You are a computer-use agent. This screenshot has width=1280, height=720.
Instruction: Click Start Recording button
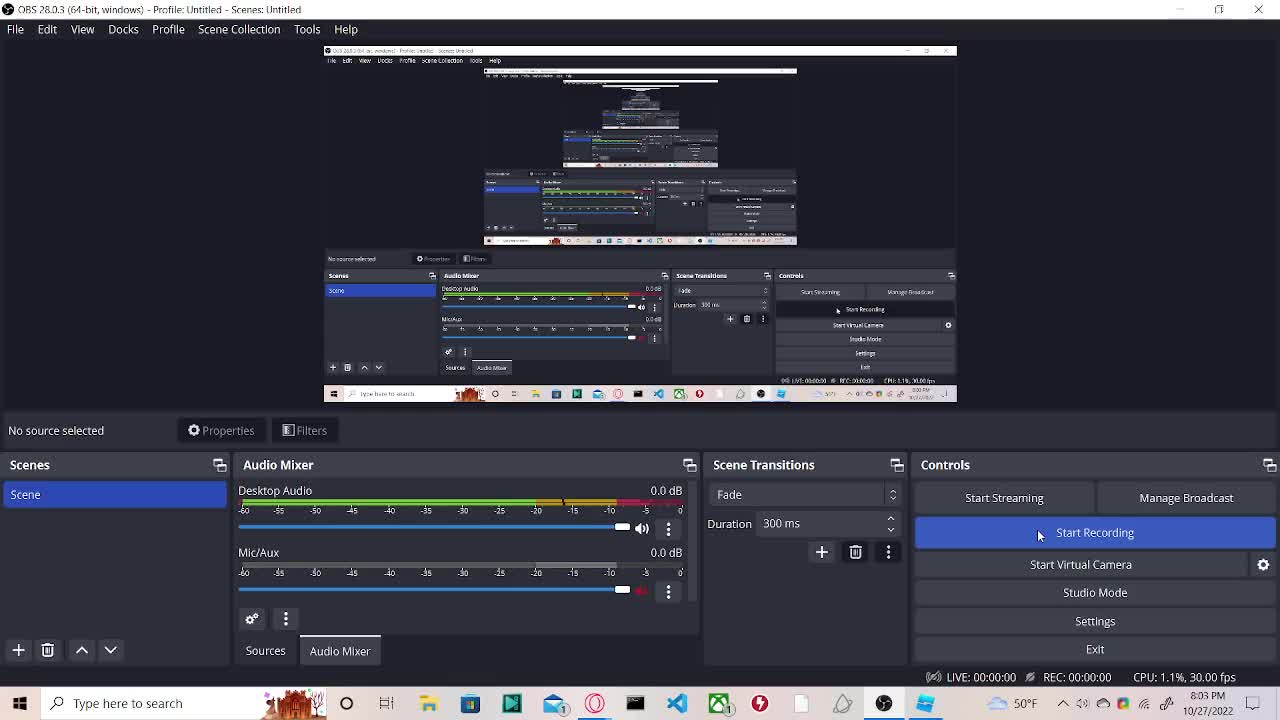click(x=1095, y=533)
